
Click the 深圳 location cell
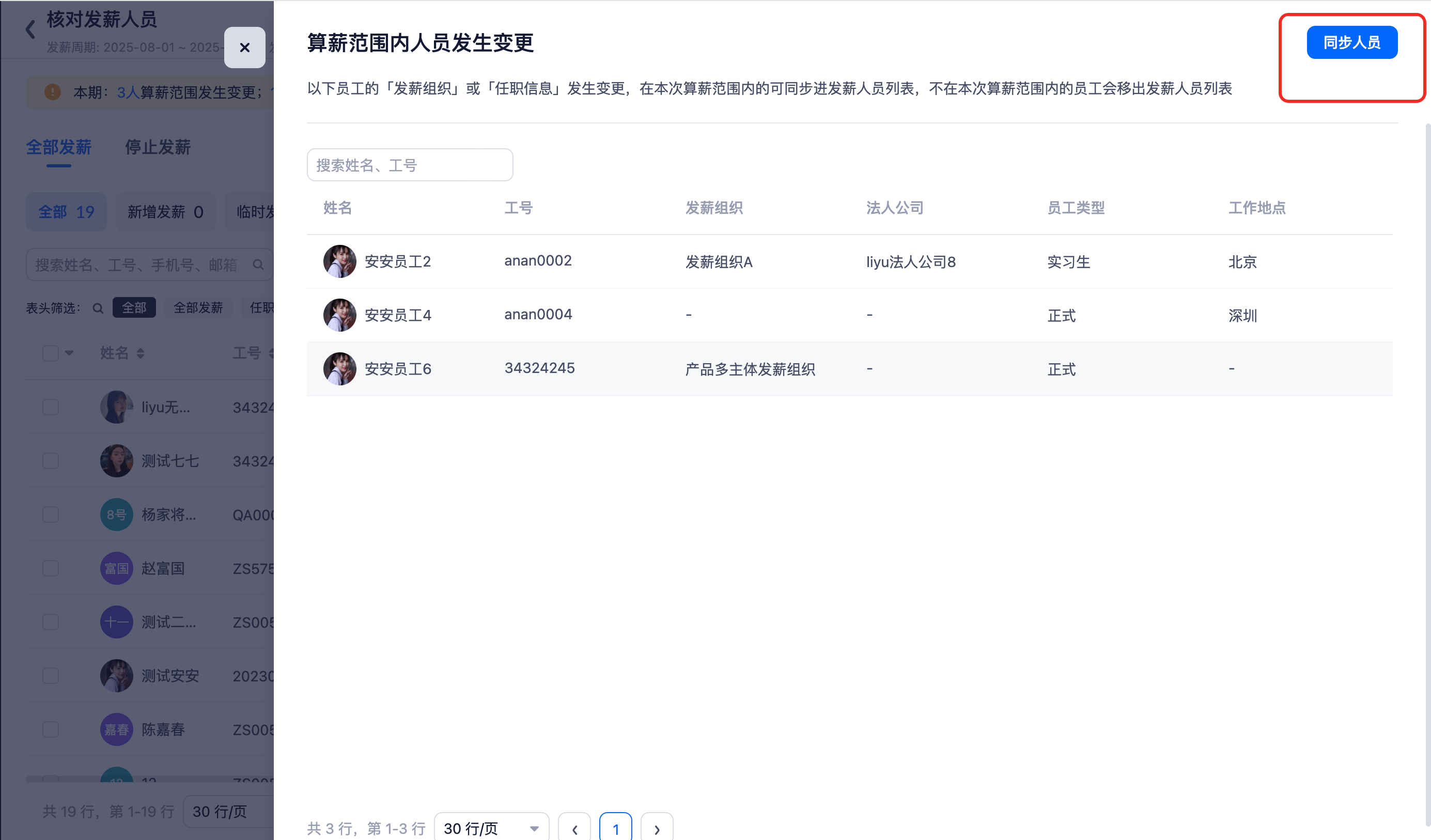click(1242, 316)
